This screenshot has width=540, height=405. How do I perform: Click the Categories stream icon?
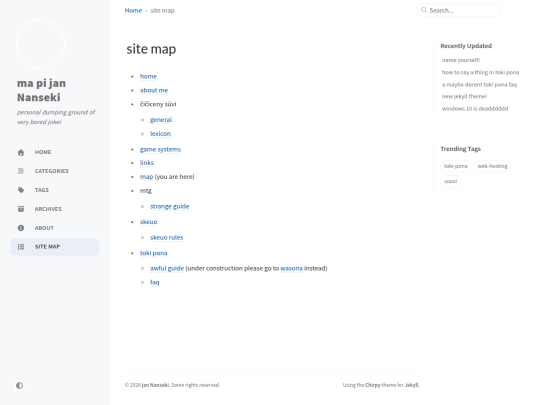21,171
